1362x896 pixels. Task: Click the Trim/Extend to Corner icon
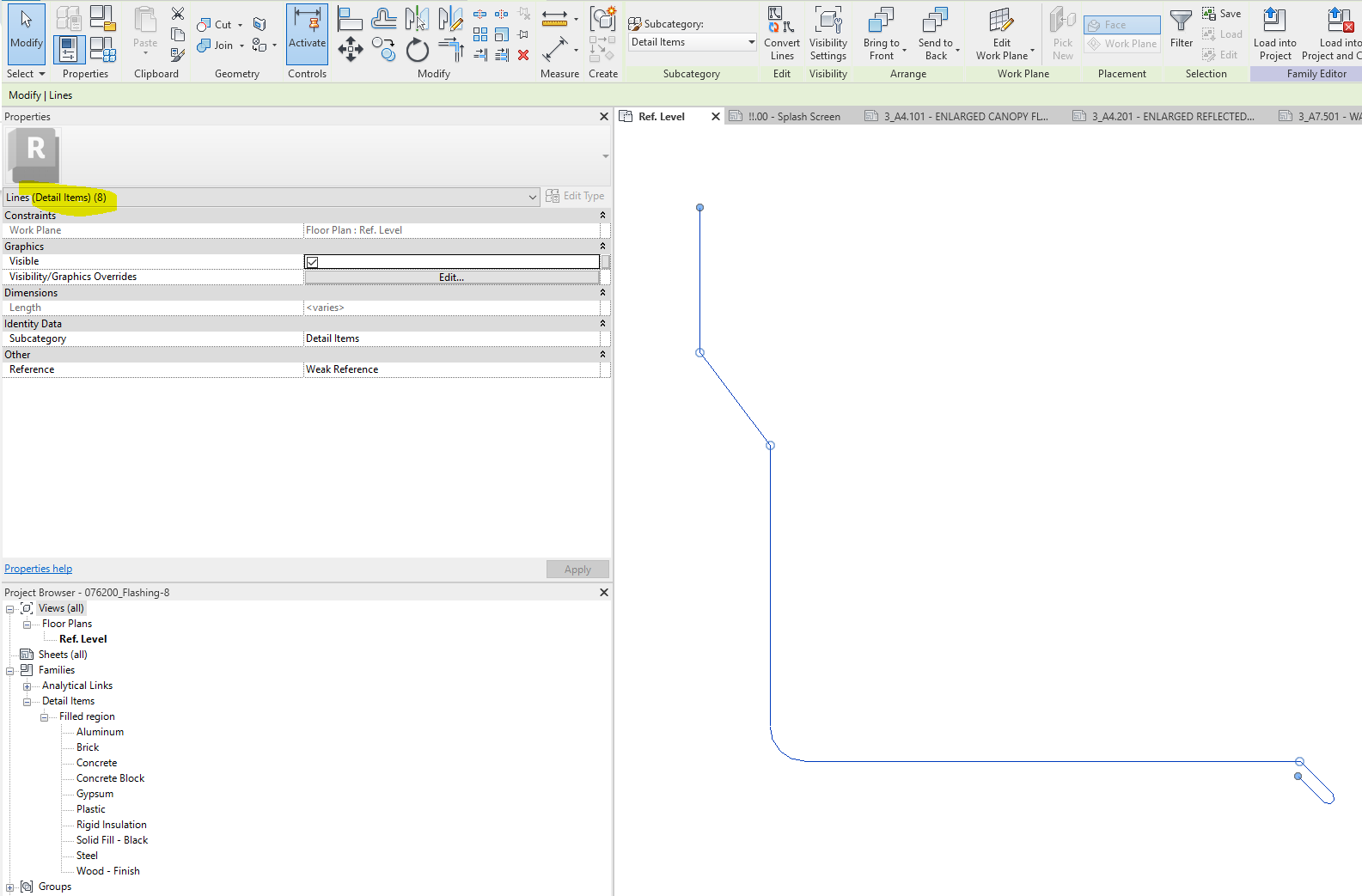tap(451, 51)
